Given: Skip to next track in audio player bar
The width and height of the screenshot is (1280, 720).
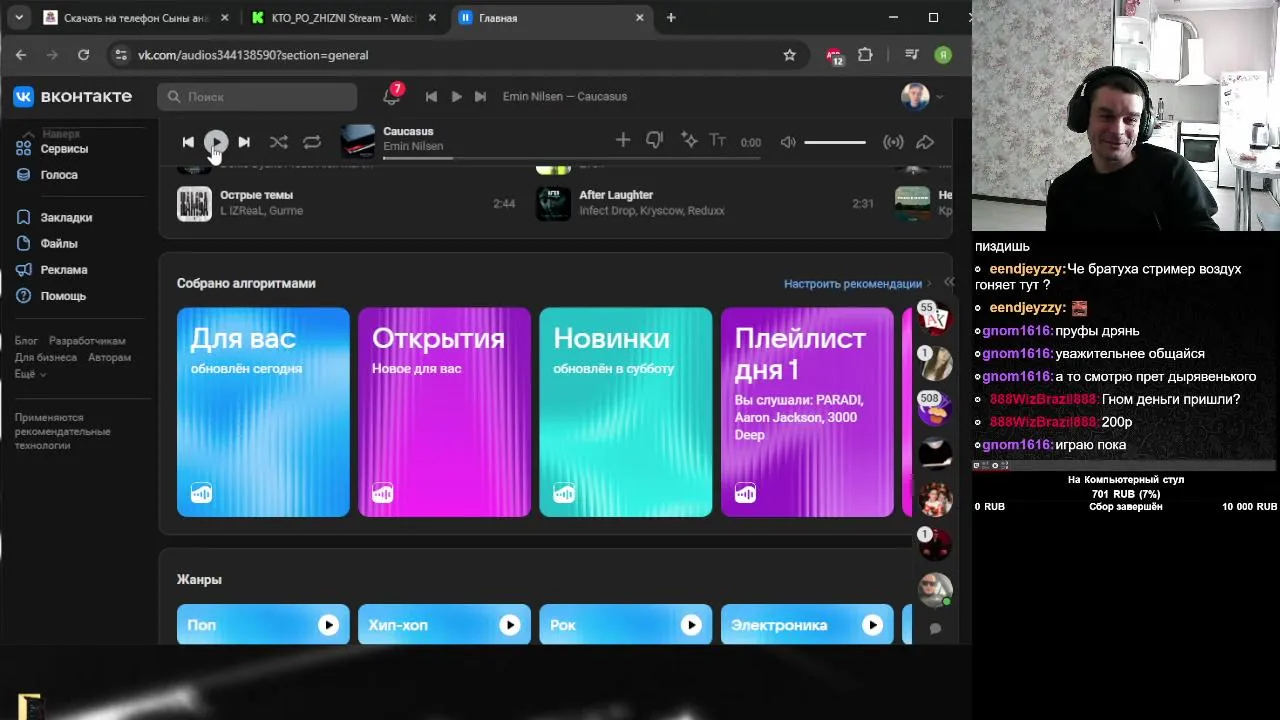Looking at the screenshot, I should tap(244, 142).
